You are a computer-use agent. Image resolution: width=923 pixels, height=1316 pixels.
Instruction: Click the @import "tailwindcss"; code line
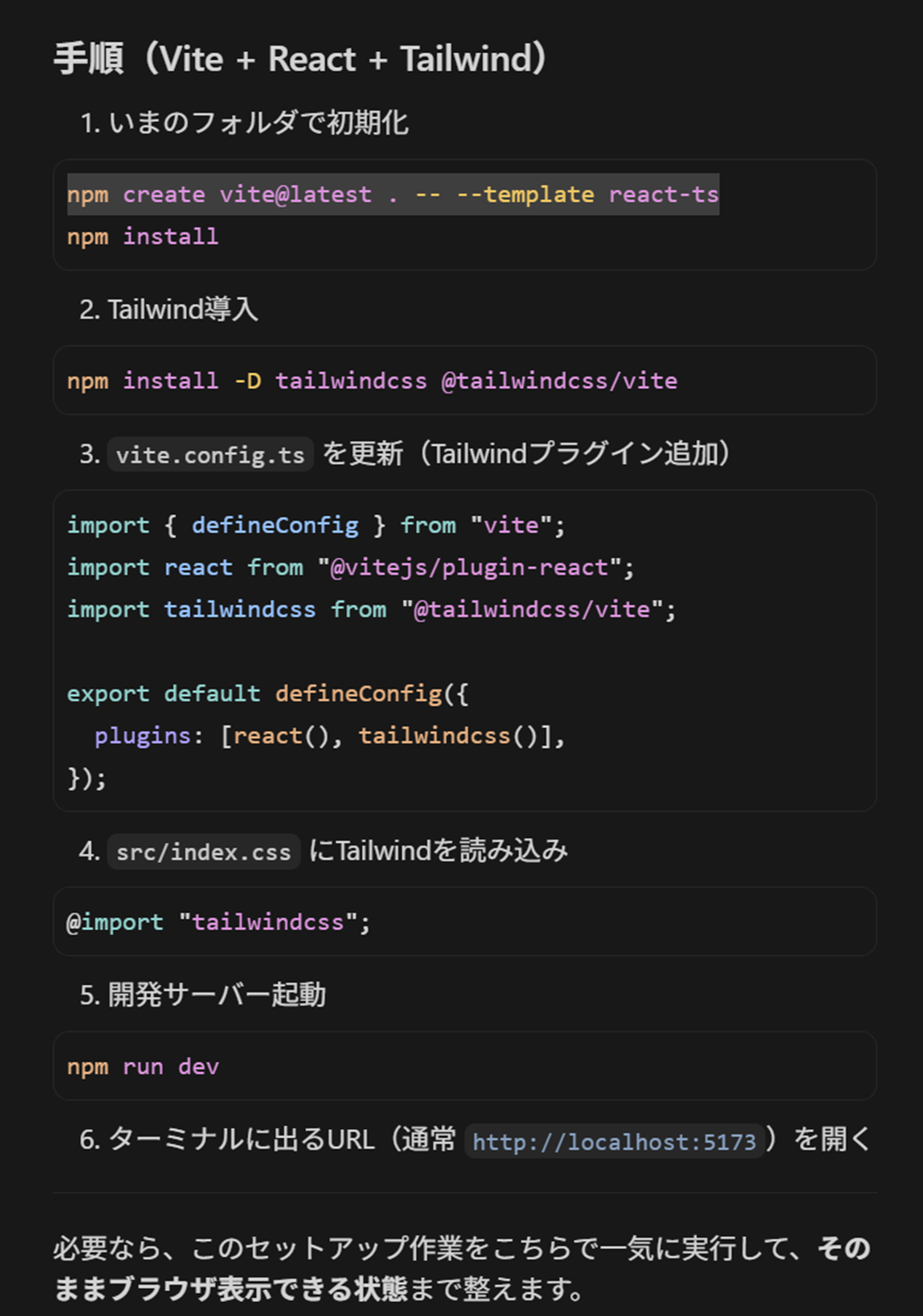pos(219,922)
